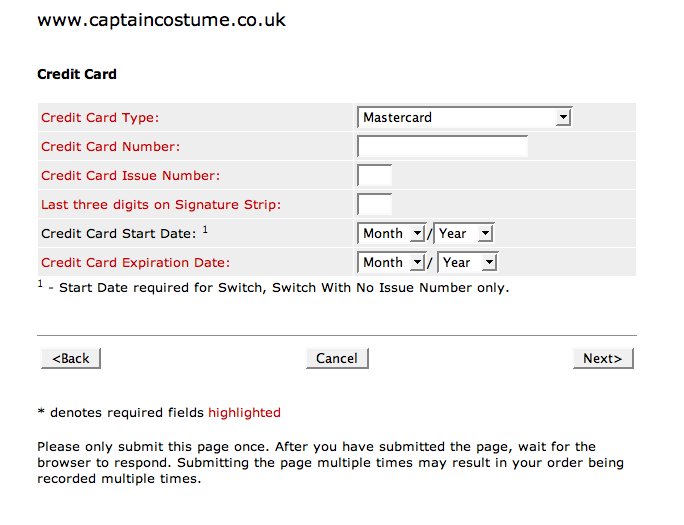Click the www.captaincostume.co.uk site title

[161, 20]
